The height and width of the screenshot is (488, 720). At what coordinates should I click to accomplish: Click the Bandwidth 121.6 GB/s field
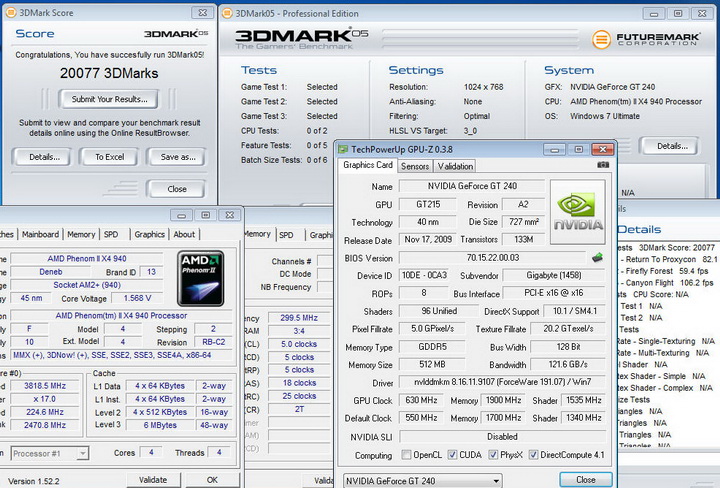pyautogui.click(x=568, y=365)
